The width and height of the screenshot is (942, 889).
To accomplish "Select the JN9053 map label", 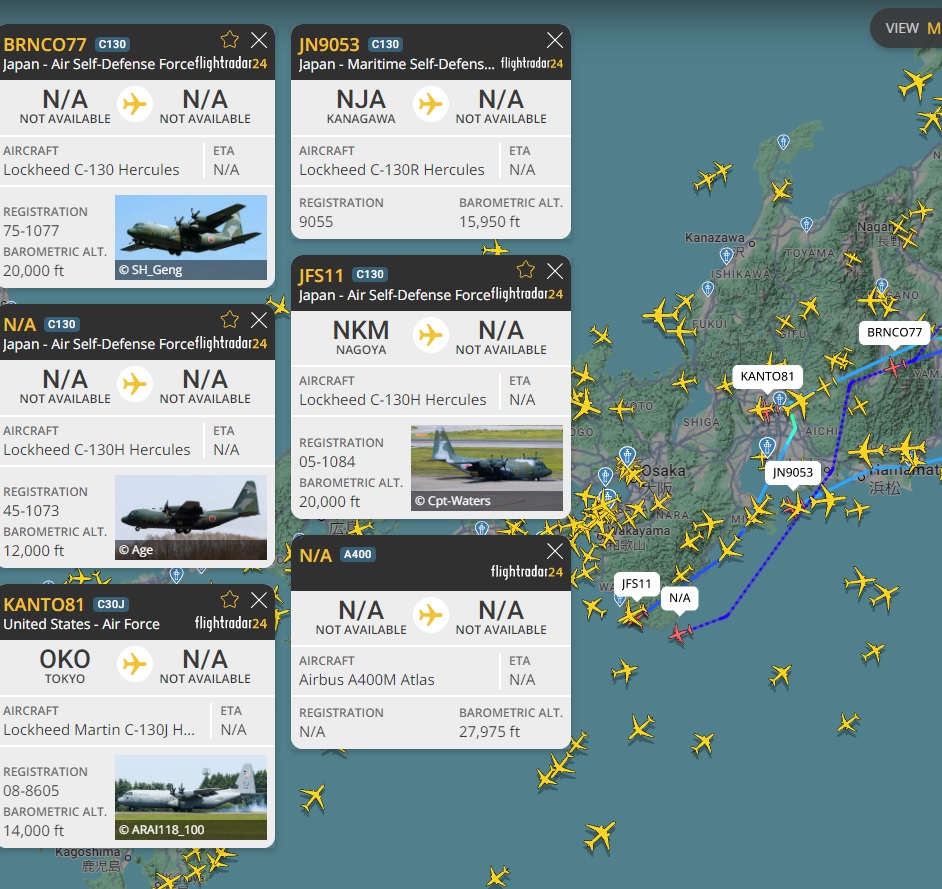I will (792, 473).
